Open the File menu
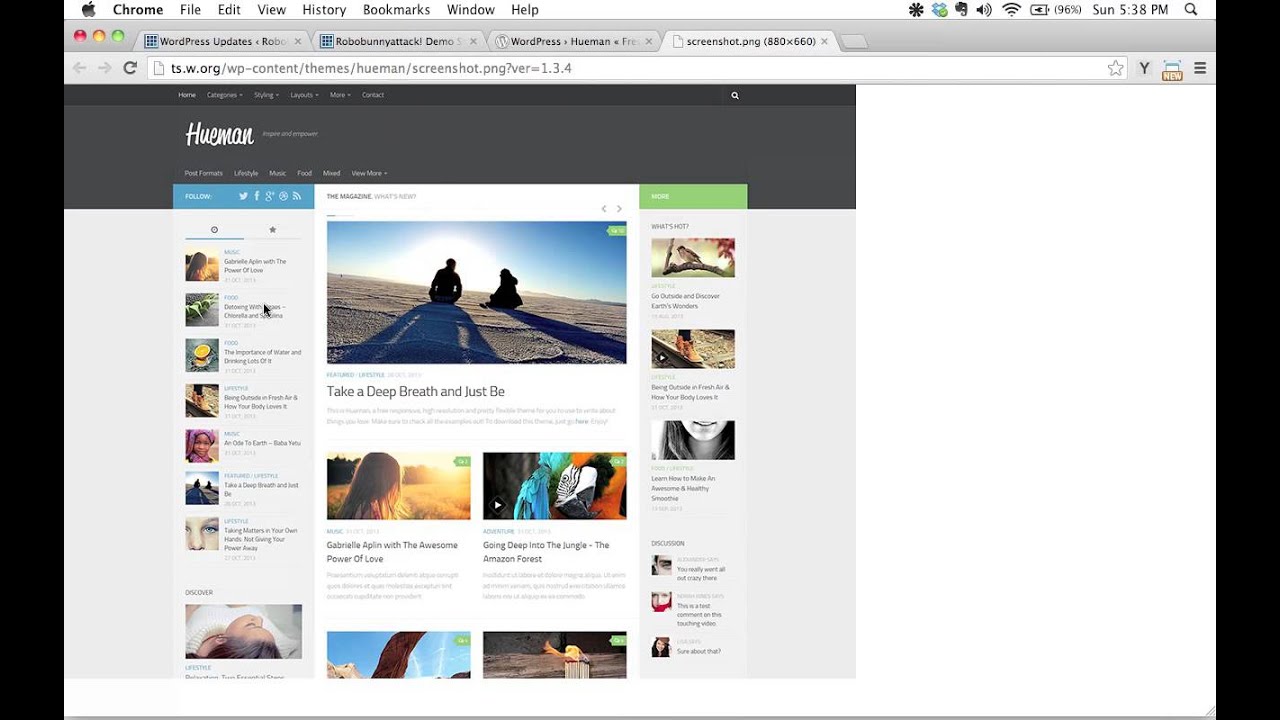The image size is (1280, 720). click(190, 9)
